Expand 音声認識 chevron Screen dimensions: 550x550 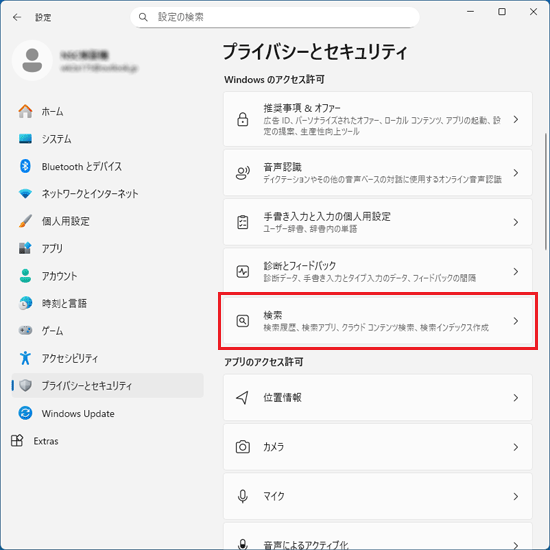(516, 173)
